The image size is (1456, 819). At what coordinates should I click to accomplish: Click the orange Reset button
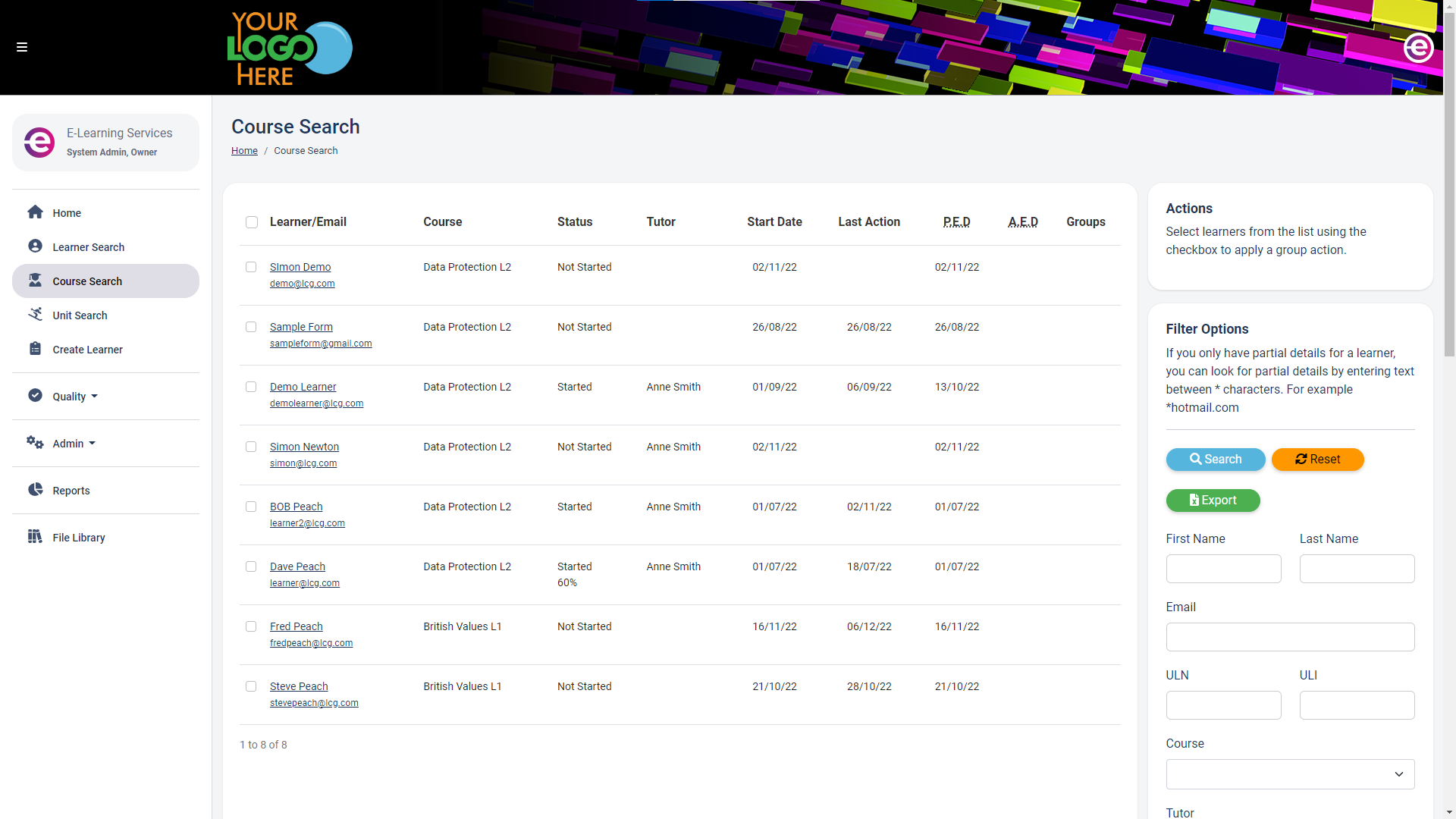click(x=1317, y=460)
